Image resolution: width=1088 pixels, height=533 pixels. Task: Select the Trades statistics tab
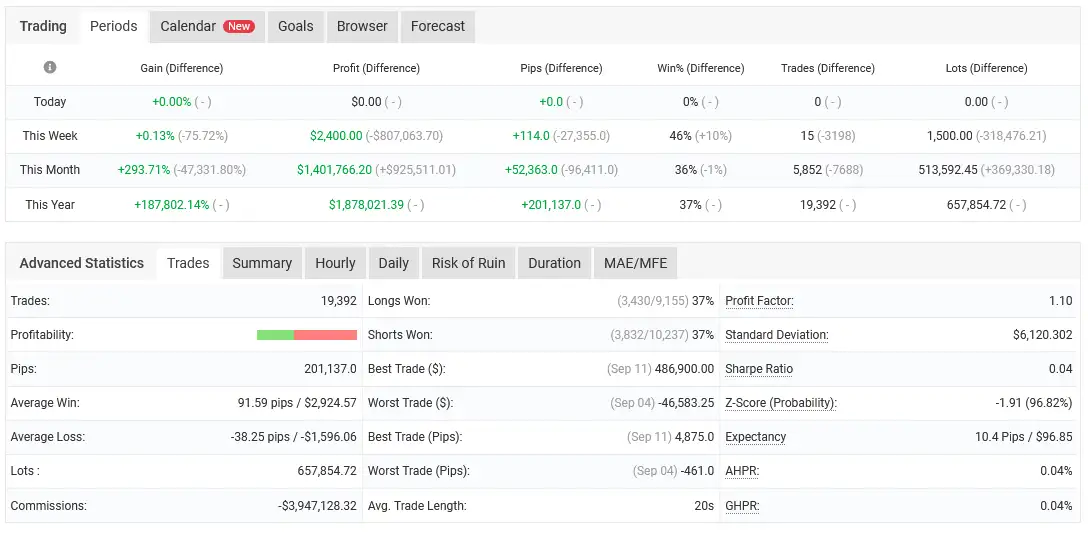[x=188, y=263]
